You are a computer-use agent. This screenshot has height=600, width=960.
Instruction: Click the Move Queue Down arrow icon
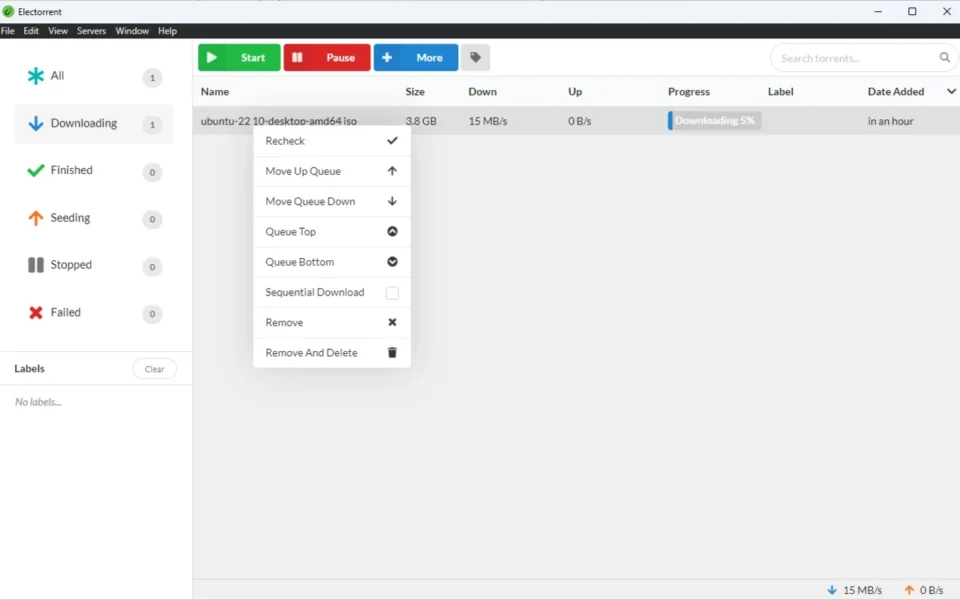[x=392, y=201]
